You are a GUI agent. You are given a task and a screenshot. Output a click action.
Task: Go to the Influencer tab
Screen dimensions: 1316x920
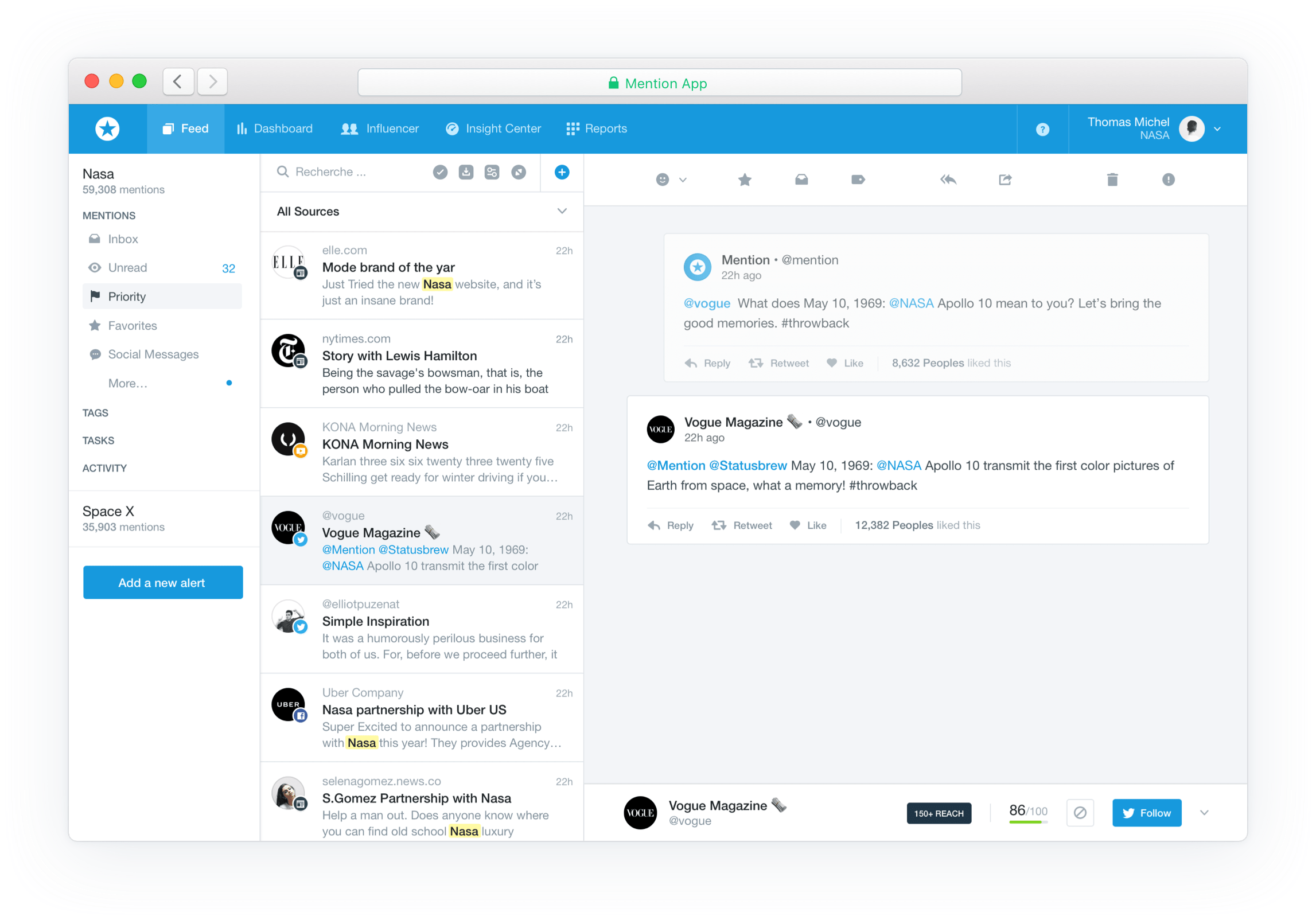tap(379, 128)
